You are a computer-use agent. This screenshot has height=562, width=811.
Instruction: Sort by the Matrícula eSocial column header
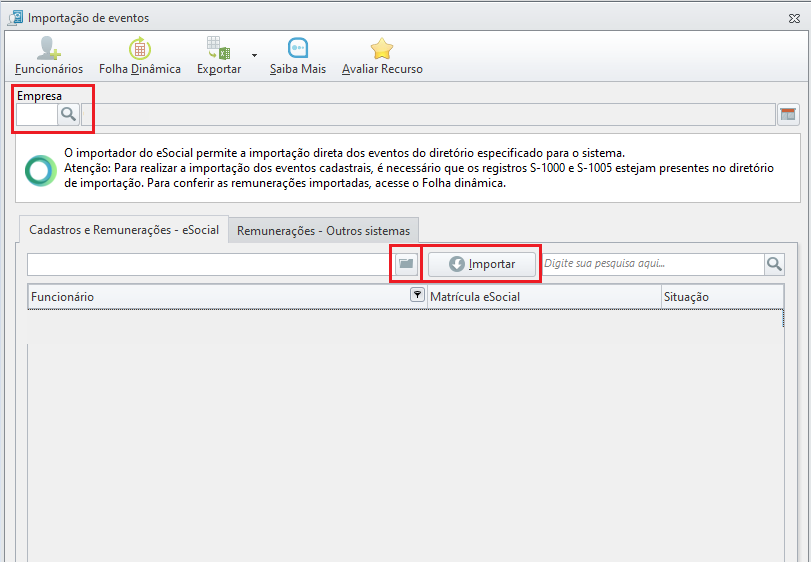tap(544, 297)
